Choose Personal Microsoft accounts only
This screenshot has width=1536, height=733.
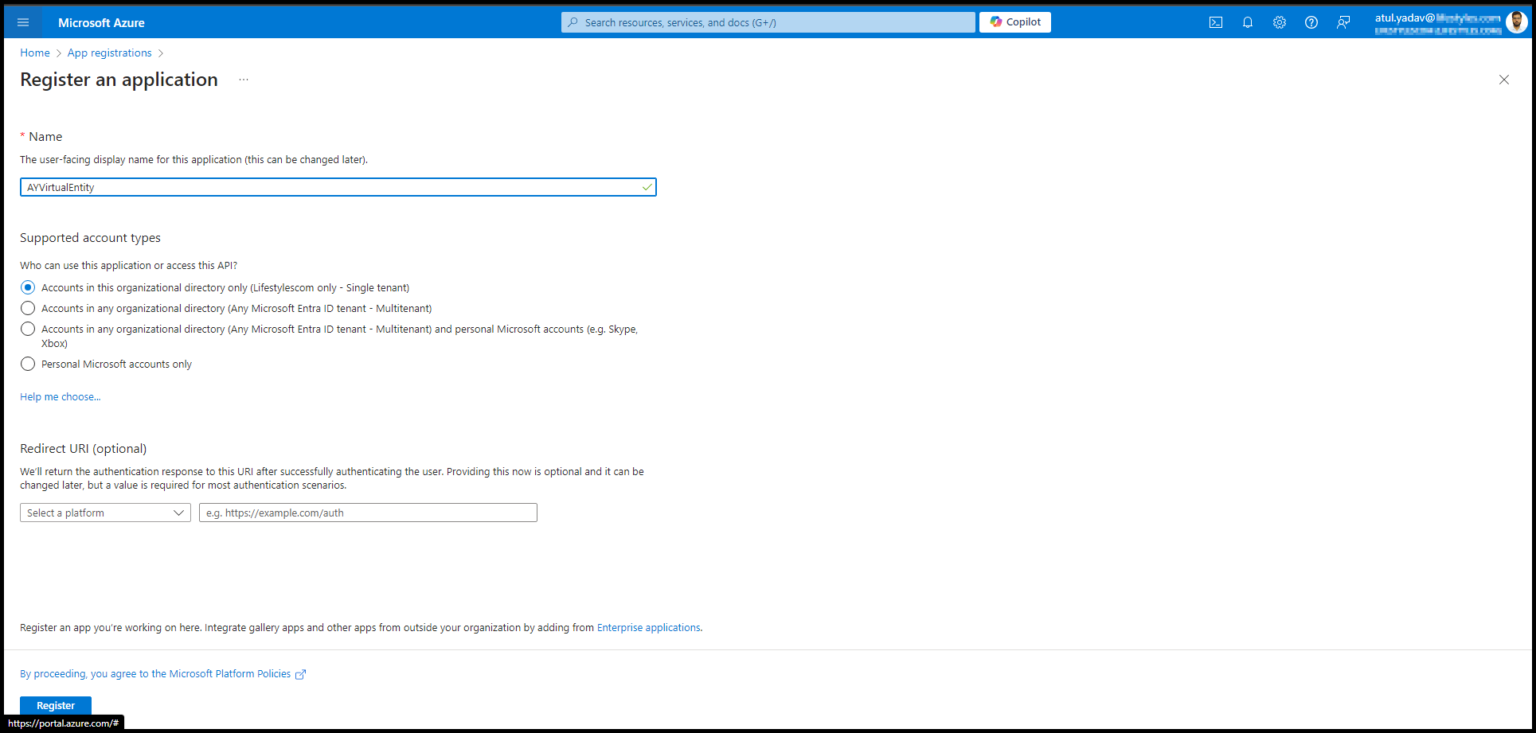27,363
